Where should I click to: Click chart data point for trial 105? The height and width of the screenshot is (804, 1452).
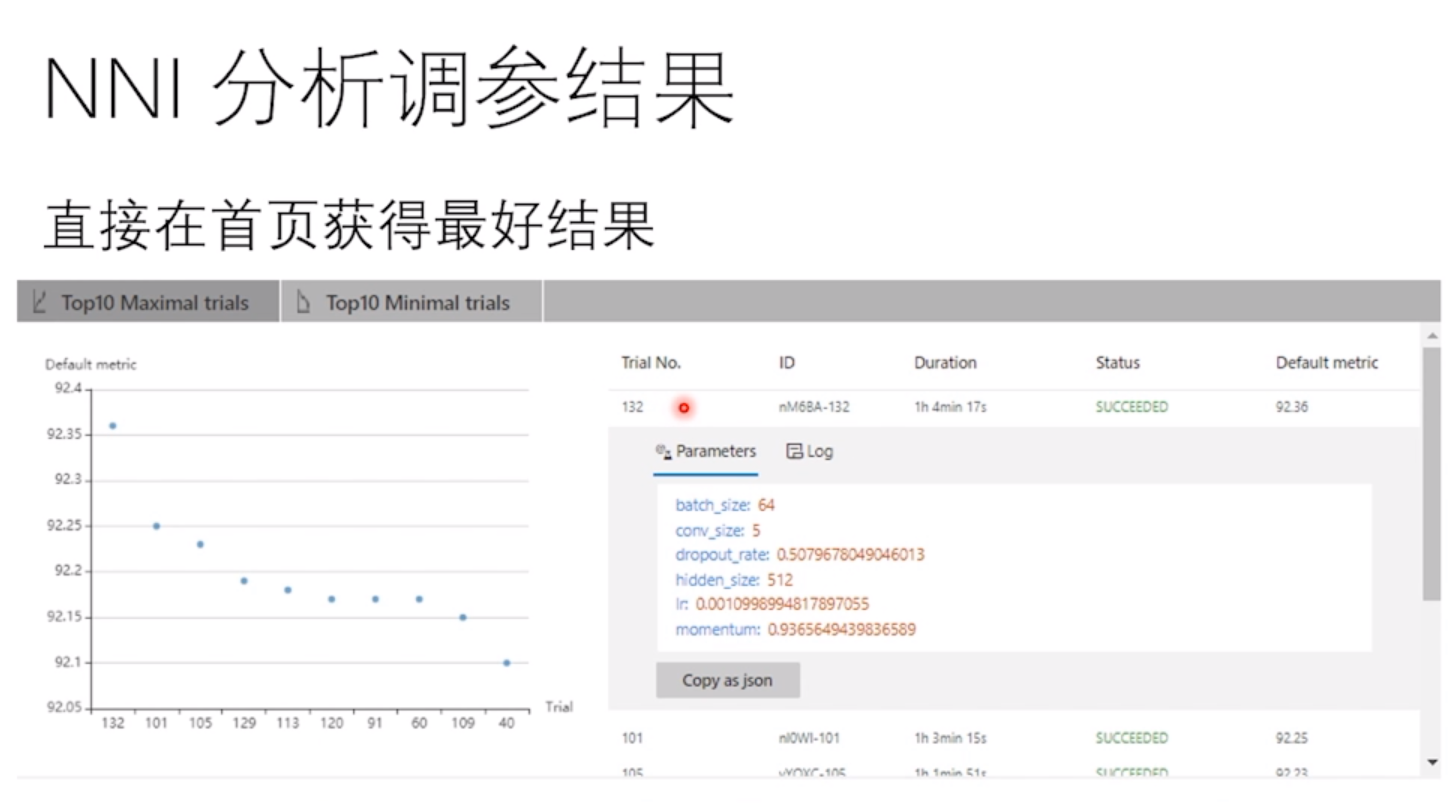click(200, 544)
